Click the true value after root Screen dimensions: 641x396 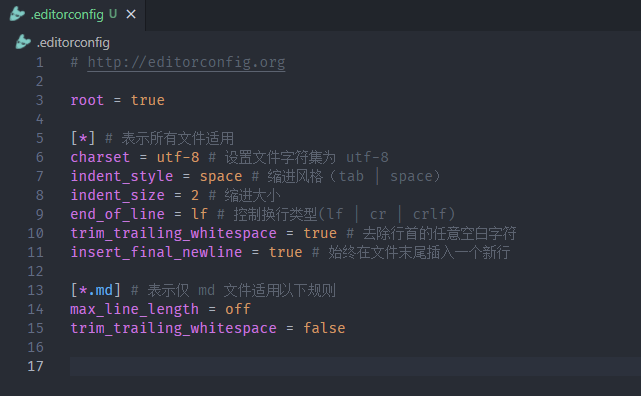[148, 100]
